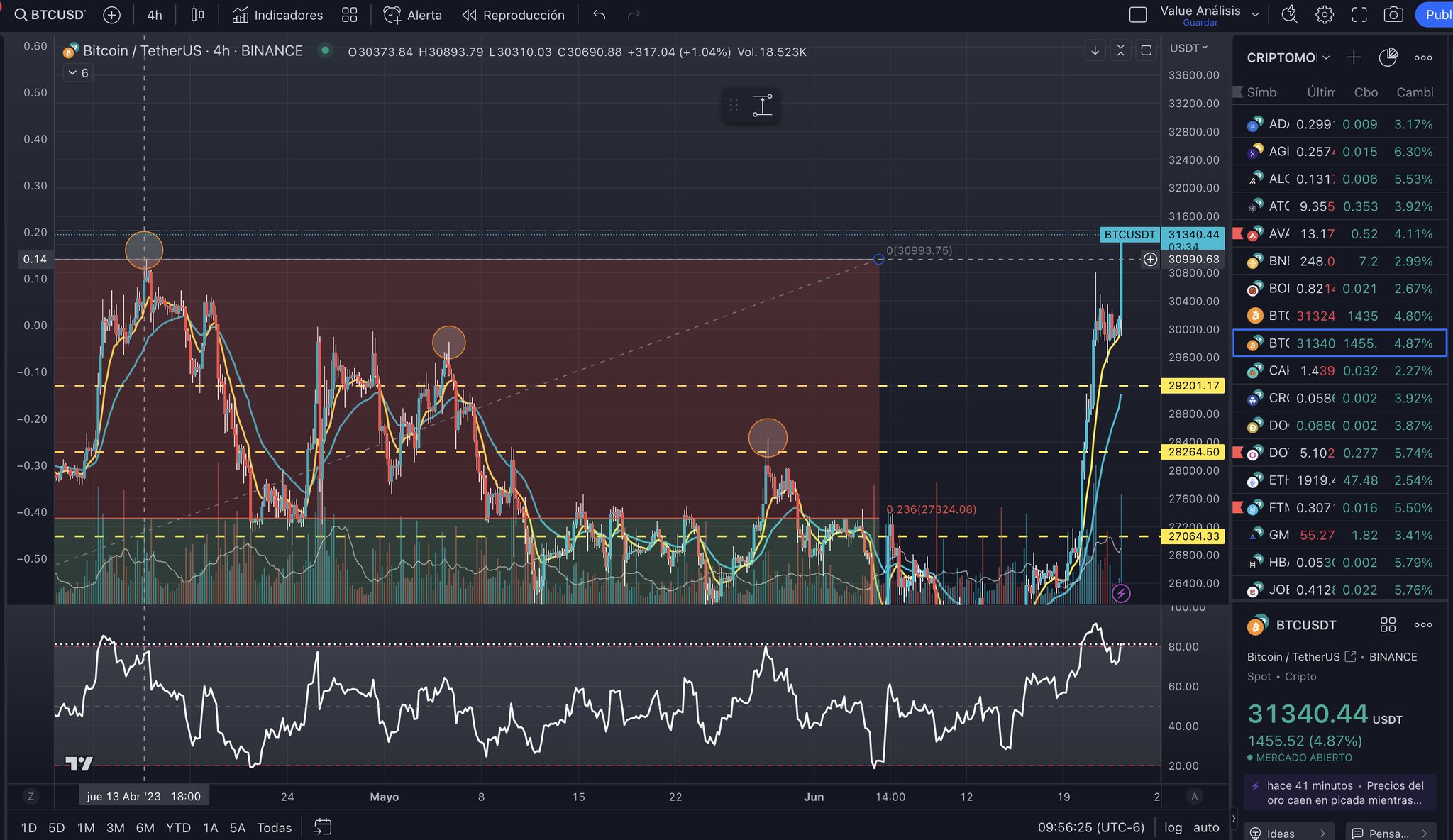Maximize the chart pane
The image size is (1453, 840).
coord(1146,50)
